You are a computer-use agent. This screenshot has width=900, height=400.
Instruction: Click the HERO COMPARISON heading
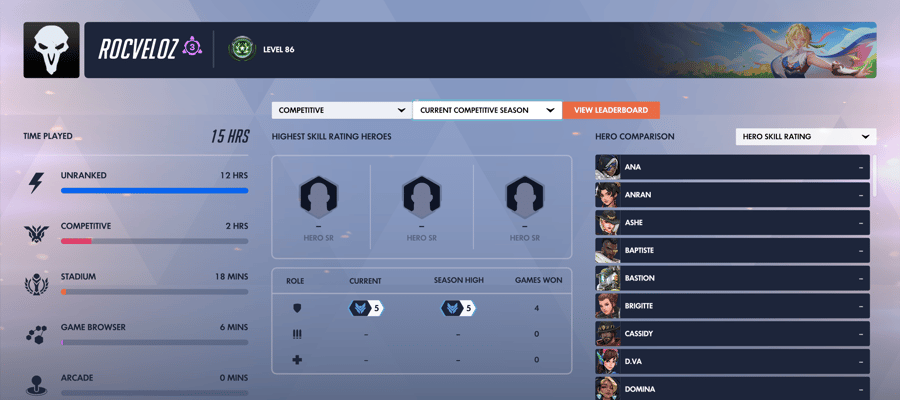tap(635, 137)
